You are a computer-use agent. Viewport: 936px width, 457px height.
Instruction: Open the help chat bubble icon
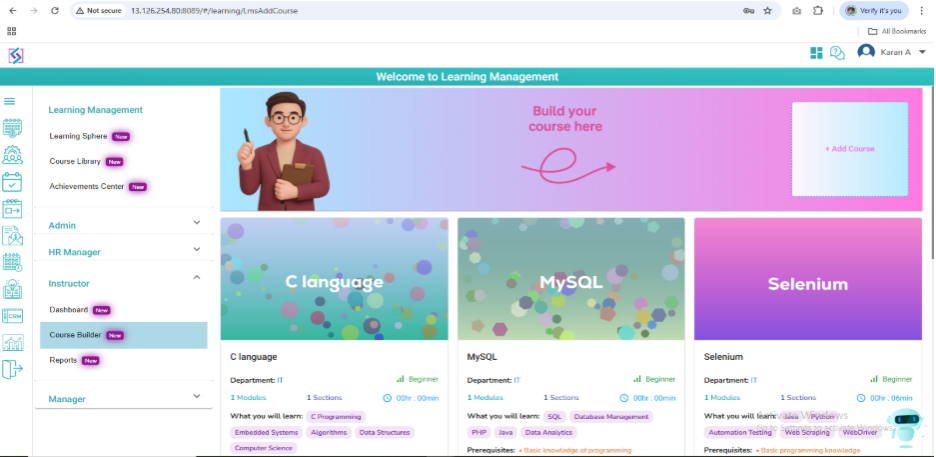point(838,53)
